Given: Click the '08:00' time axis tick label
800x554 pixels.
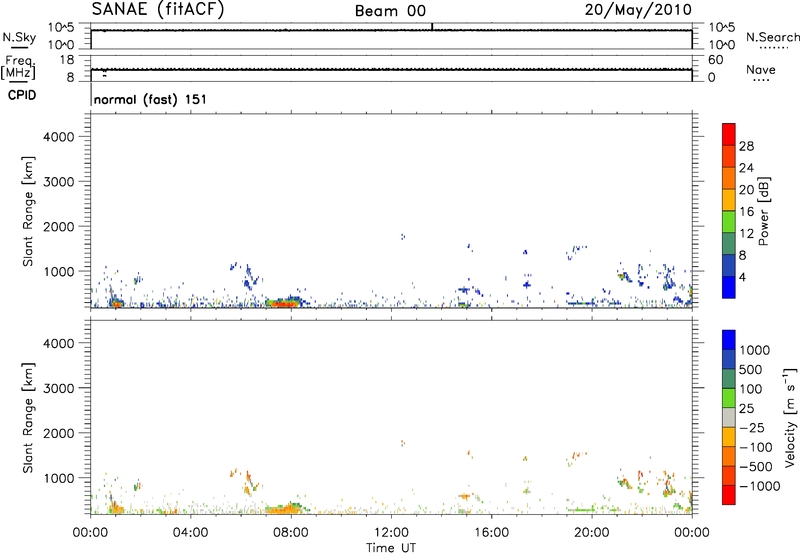Looking at the screenshot, I should (x=291, y=533).
